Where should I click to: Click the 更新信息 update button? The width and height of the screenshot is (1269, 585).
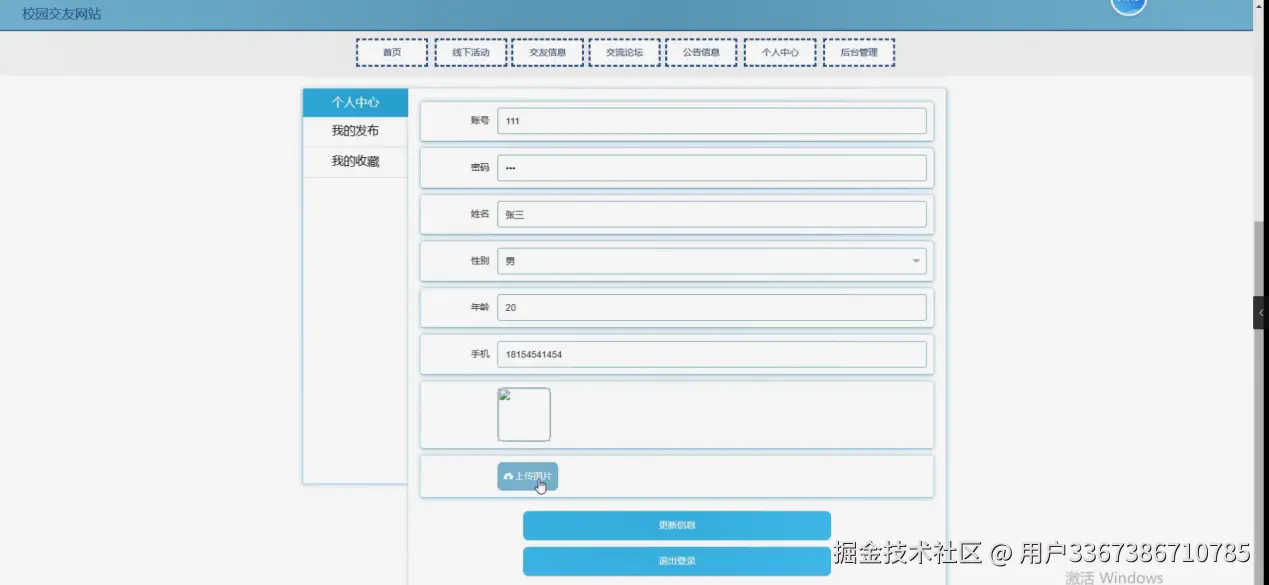coord(677,524)
